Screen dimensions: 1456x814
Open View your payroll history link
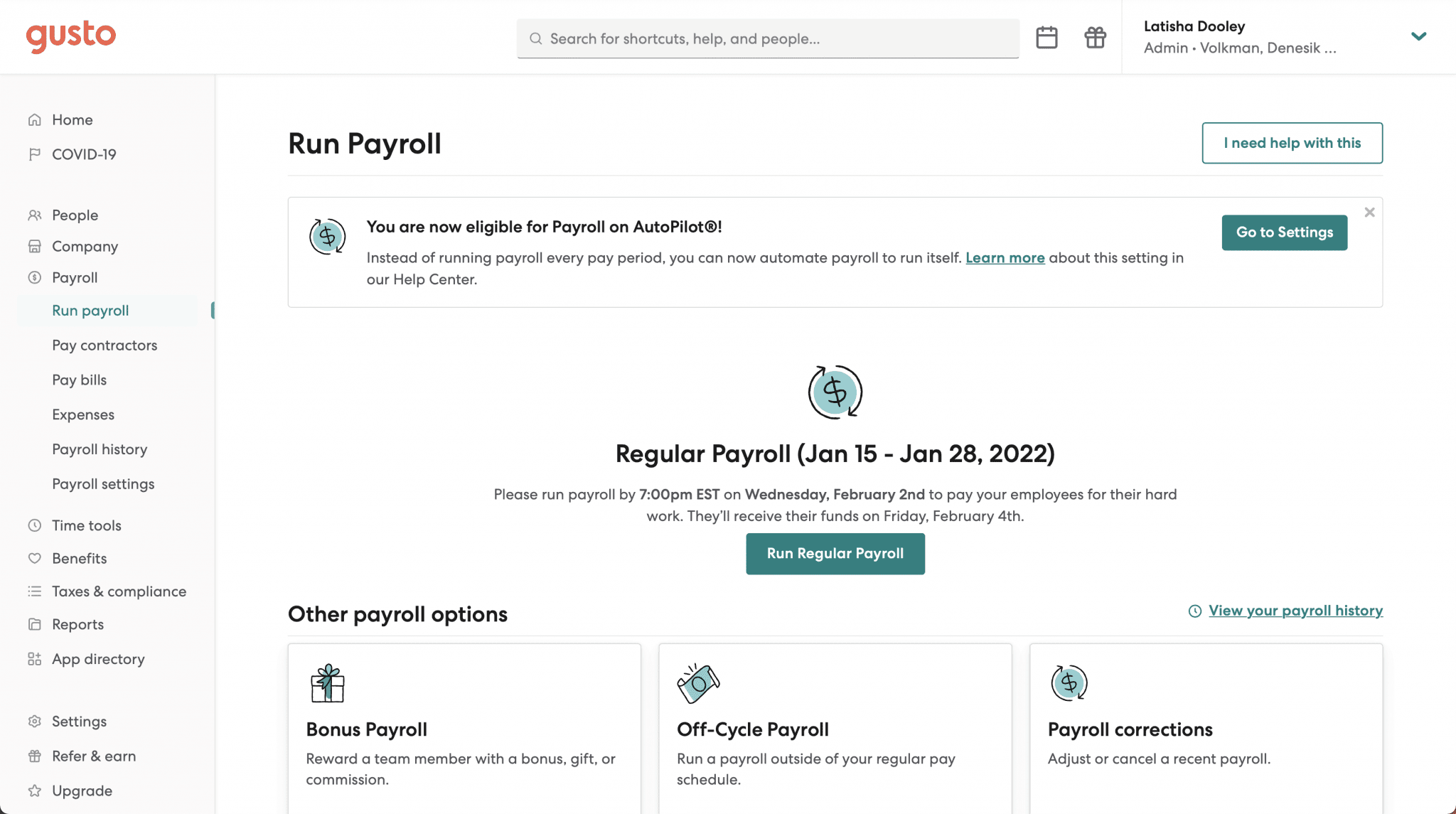click(x=1295, y=610)
